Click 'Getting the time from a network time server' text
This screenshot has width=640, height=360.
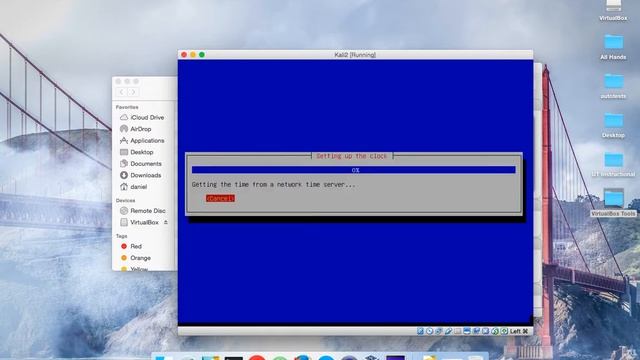(x=273, y=184)
